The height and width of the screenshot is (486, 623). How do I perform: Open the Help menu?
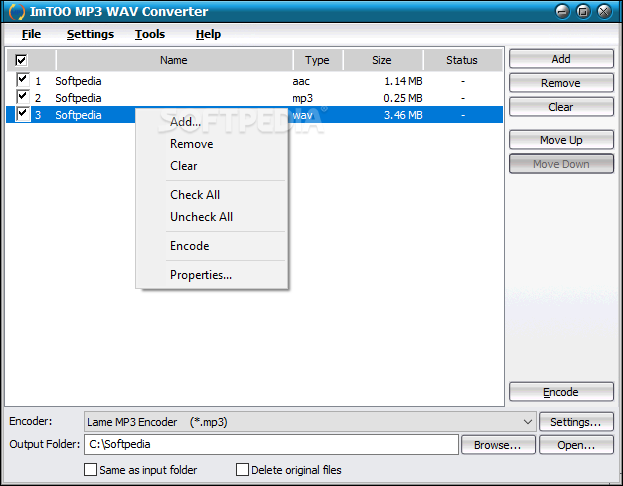(x=208, y=34)
